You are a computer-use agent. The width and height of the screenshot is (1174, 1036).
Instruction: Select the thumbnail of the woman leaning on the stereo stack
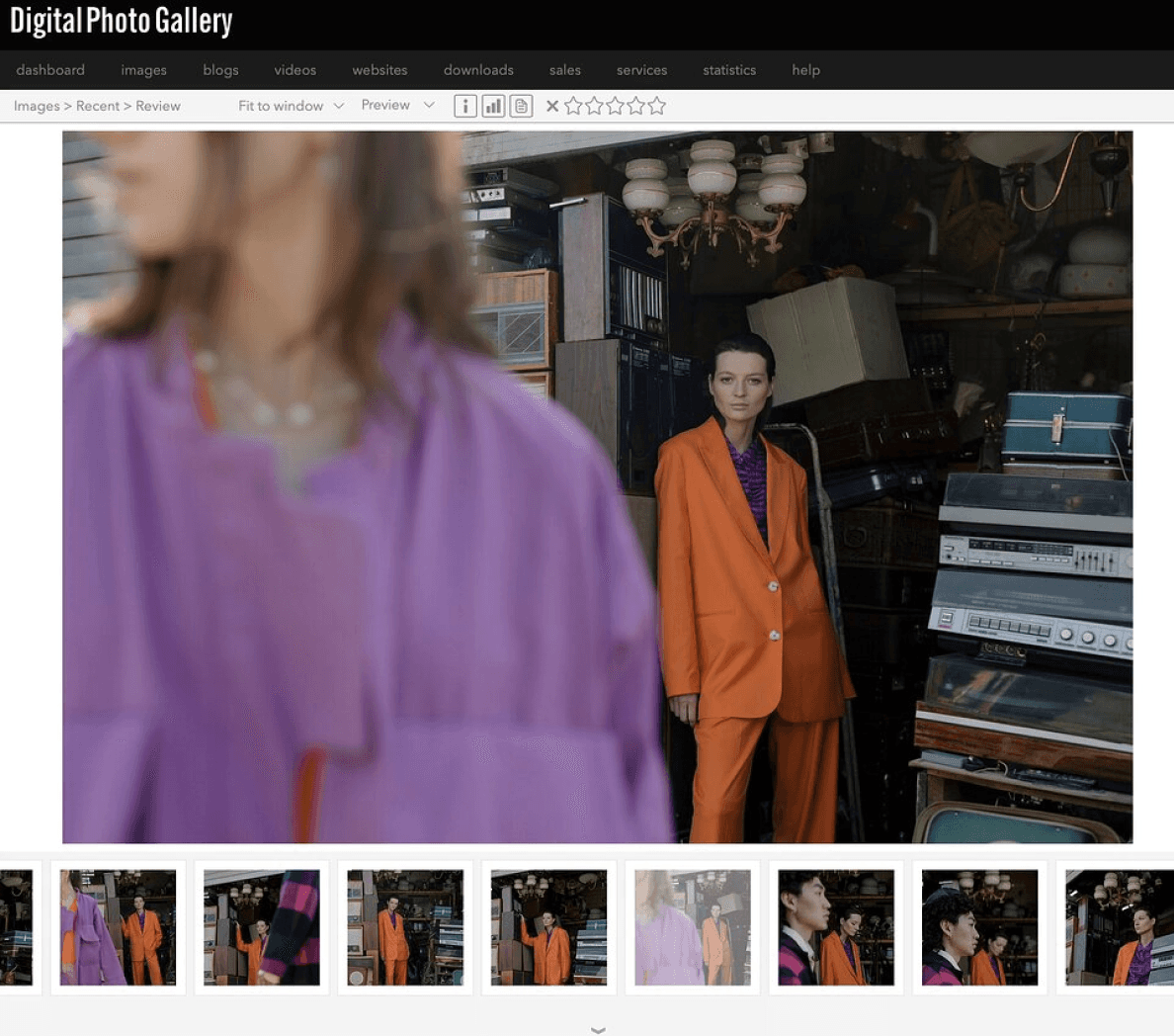[548, 927]
